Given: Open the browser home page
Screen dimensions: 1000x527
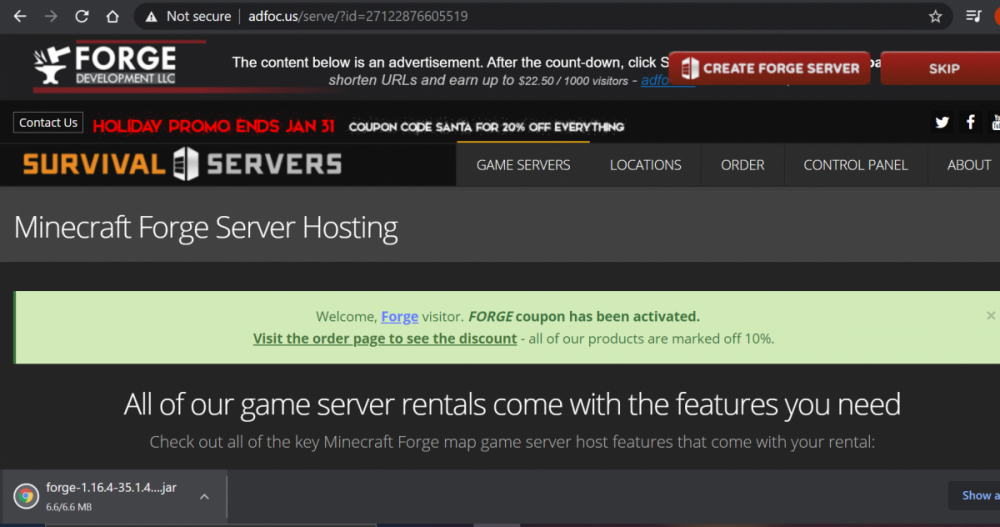Looking at the screenshot, I should tap(112, 16).
